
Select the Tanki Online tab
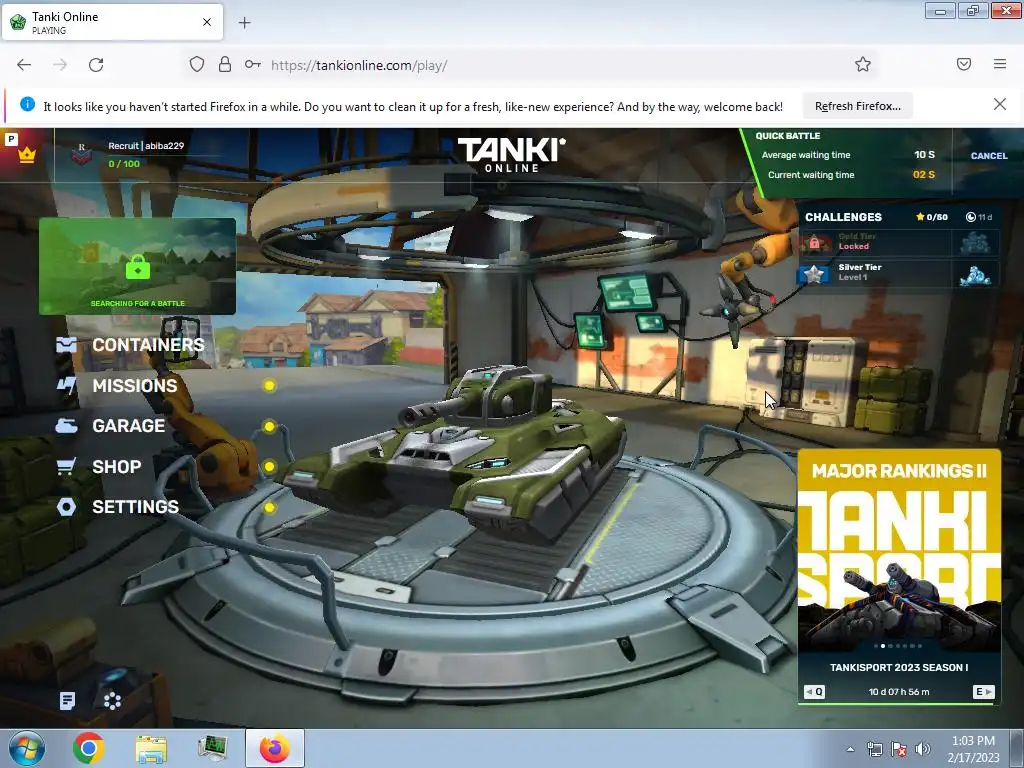tap(112, 22)
